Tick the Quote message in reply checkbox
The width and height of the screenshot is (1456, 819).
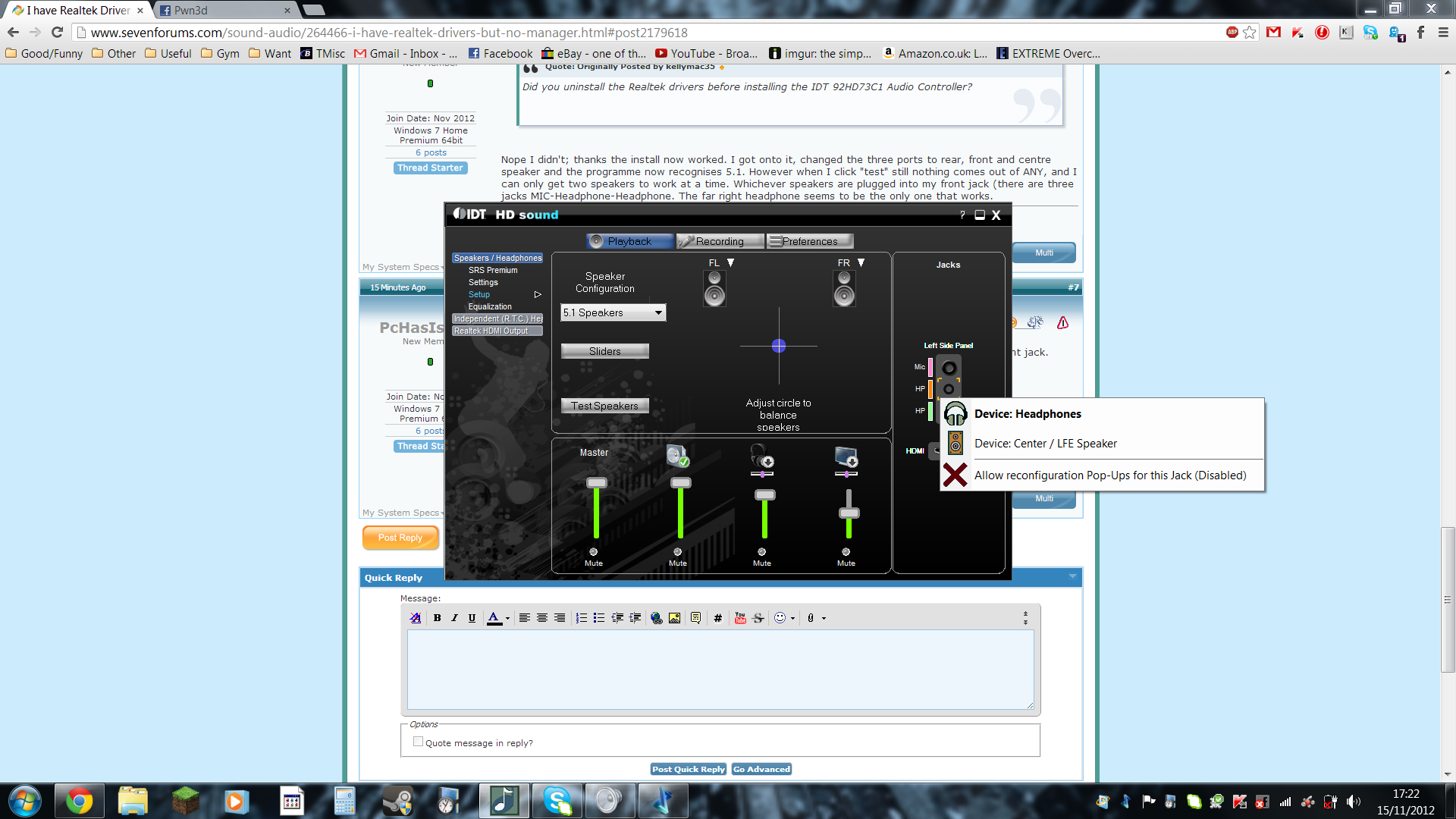tap(418, 742)
